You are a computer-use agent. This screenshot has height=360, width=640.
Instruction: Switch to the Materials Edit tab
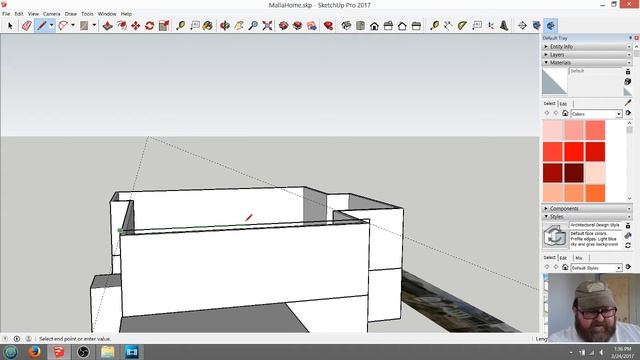pyautogui.click(x=563, y=104)
